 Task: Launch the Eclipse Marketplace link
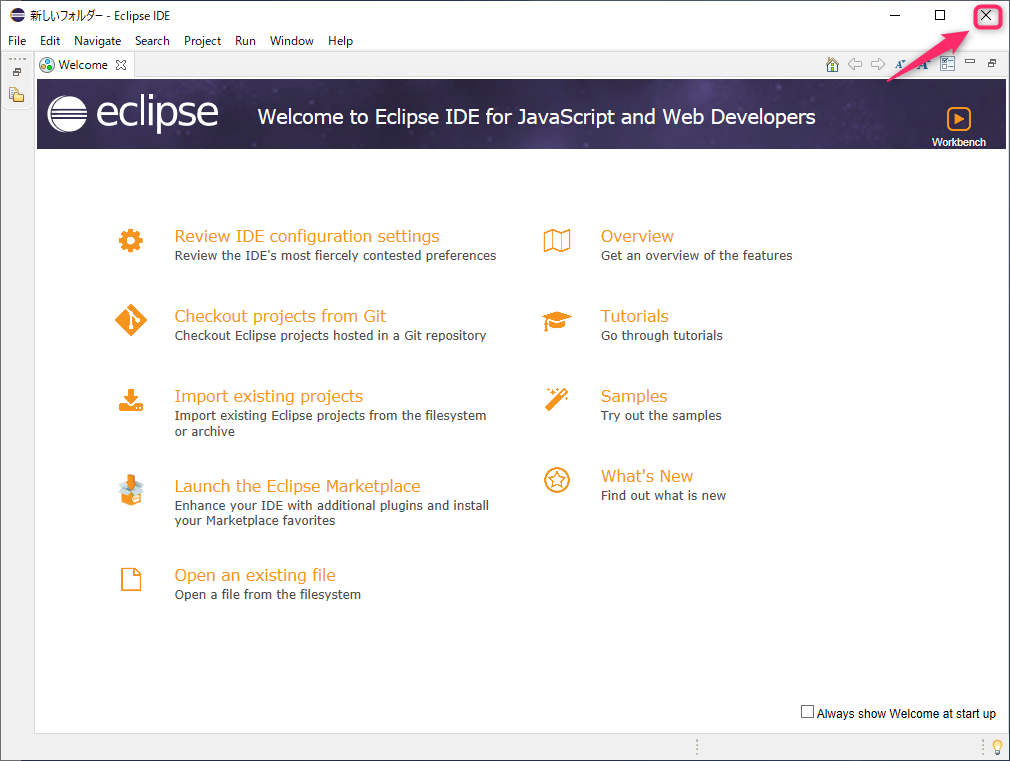[x=297, y=486]
